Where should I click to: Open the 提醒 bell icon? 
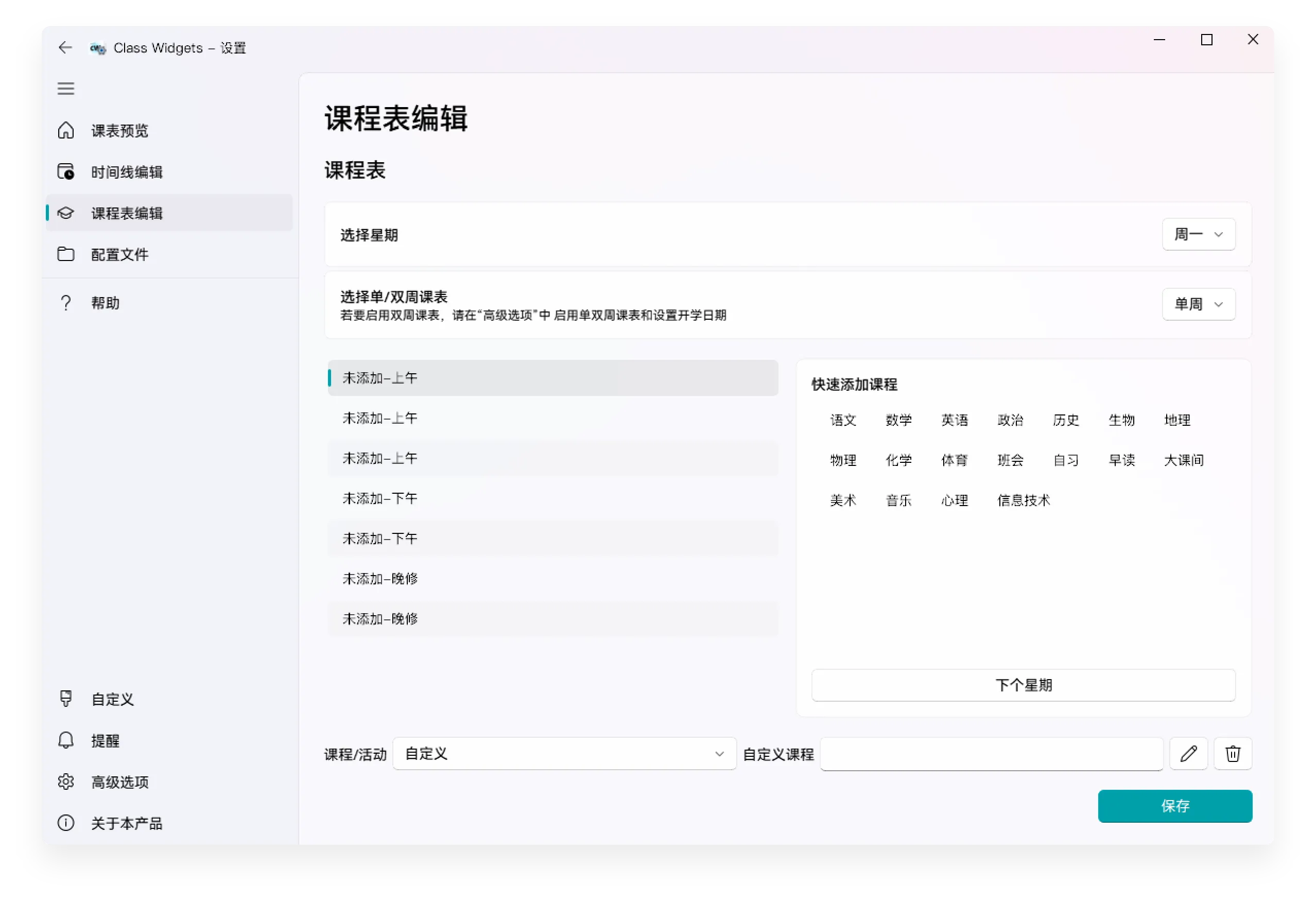(x=66, y=740)
